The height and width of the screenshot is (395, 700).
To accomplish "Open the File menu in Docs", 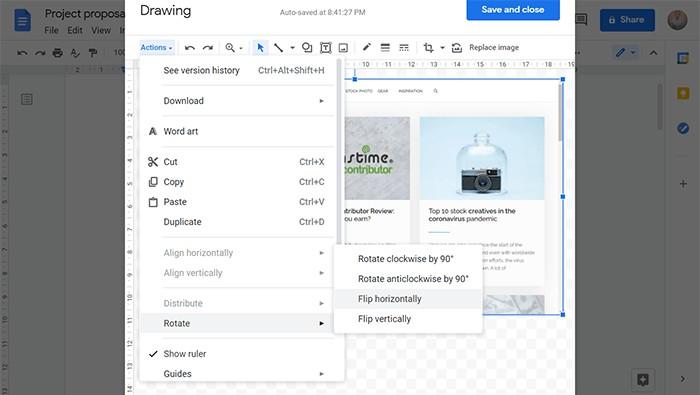I will pyautogui.click(x=51, y=30).
